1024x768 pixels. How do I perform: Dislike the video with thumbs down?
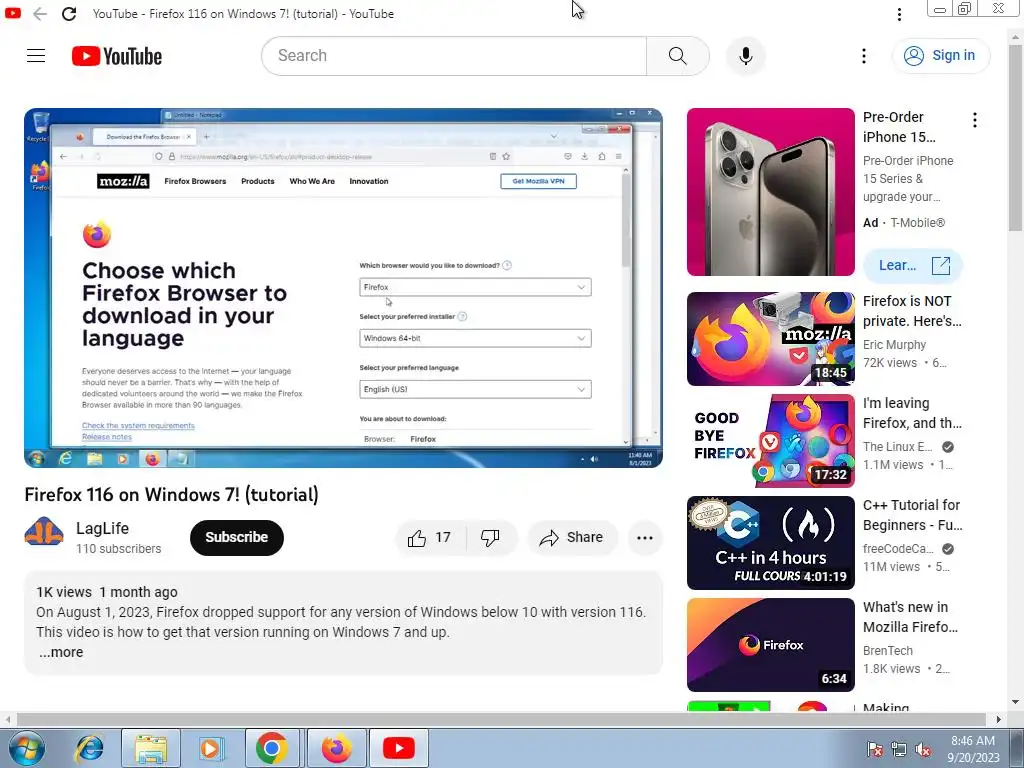point(490,537)
